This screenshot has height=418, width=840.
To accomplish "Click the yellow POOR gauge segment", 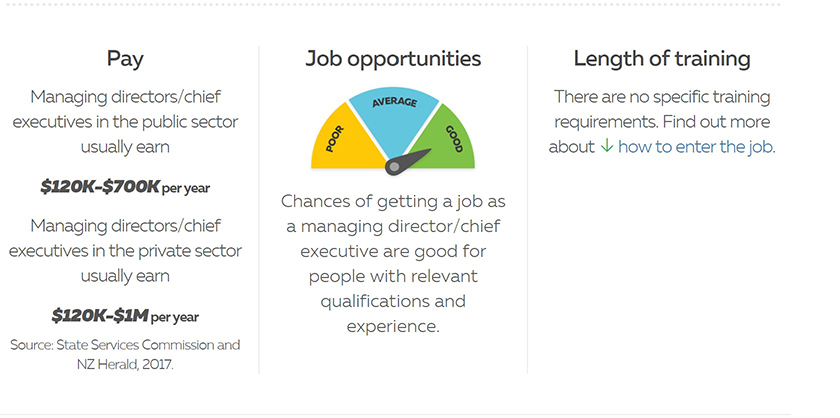I will pos(343,139).
